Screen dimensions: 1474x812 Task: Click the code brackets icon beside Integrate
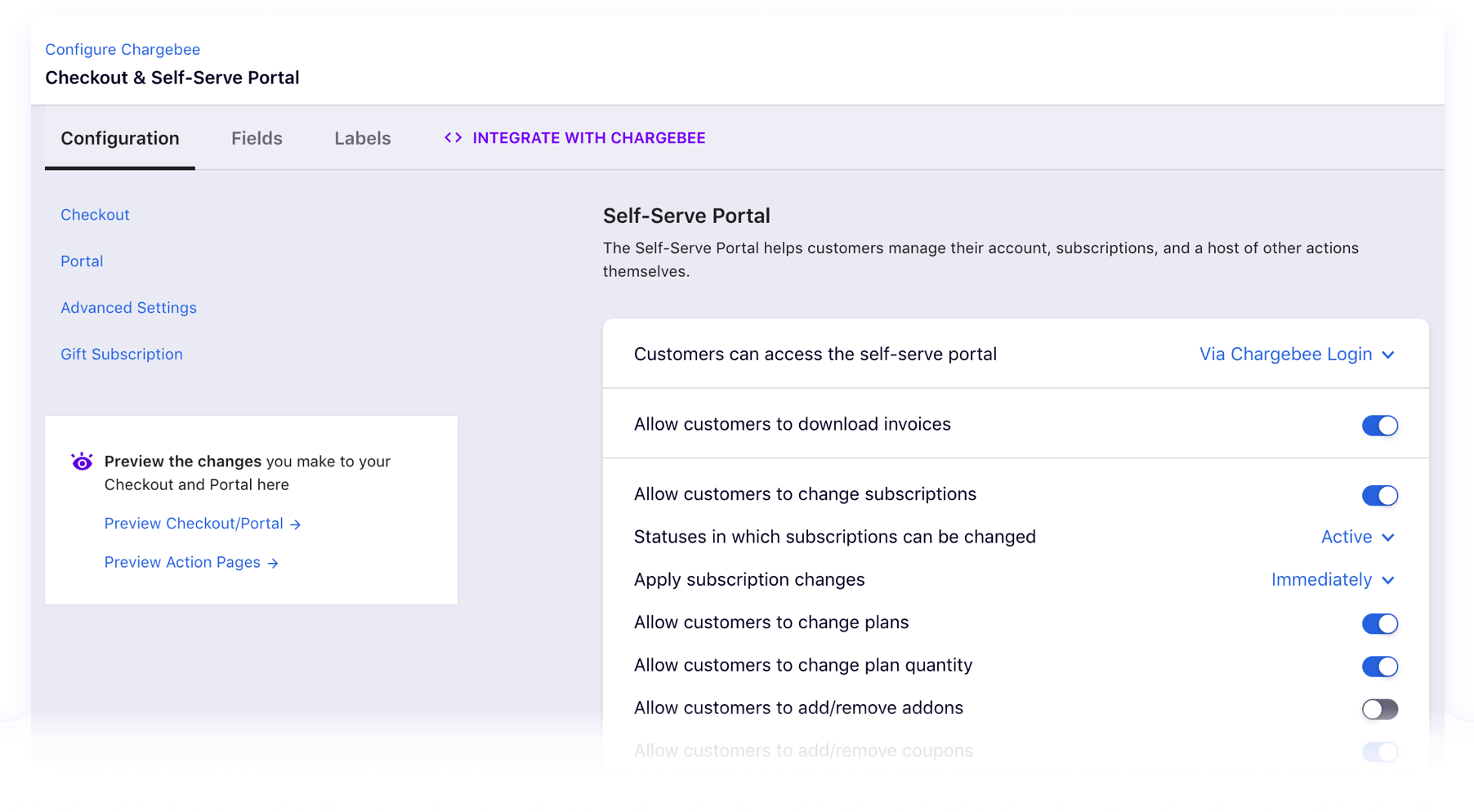[453, 138]
